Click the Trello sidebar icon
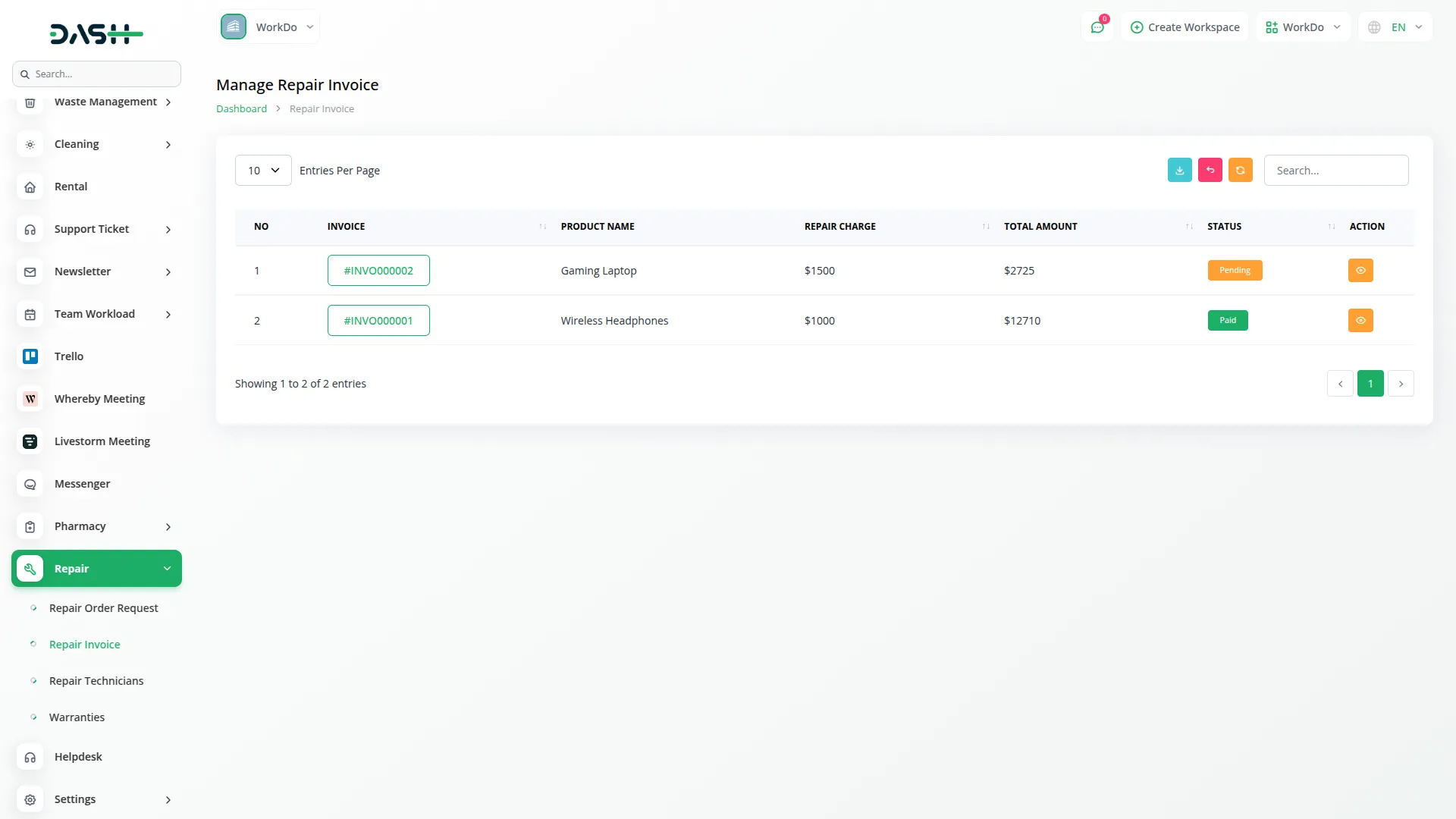The image size is (1456, 819). click(x=30, y=356)
